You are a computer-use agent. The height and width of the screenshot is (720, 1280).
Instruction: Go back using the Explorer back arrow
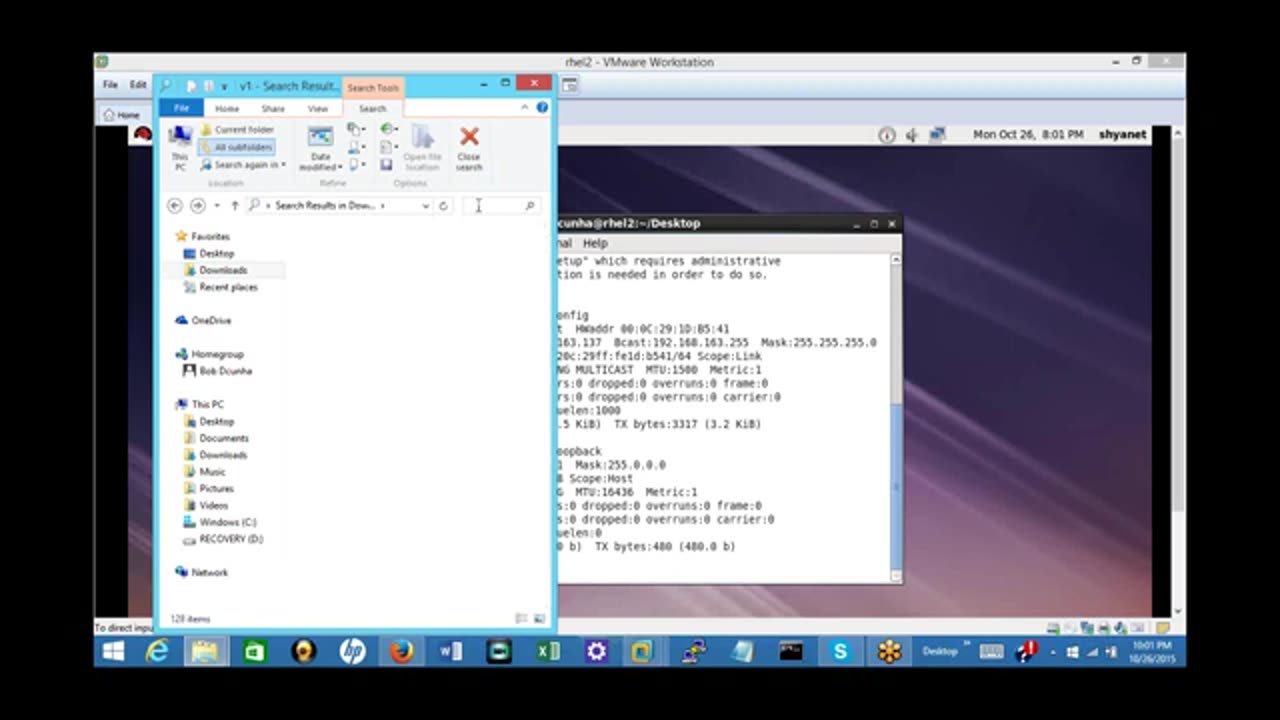(174, 205)
